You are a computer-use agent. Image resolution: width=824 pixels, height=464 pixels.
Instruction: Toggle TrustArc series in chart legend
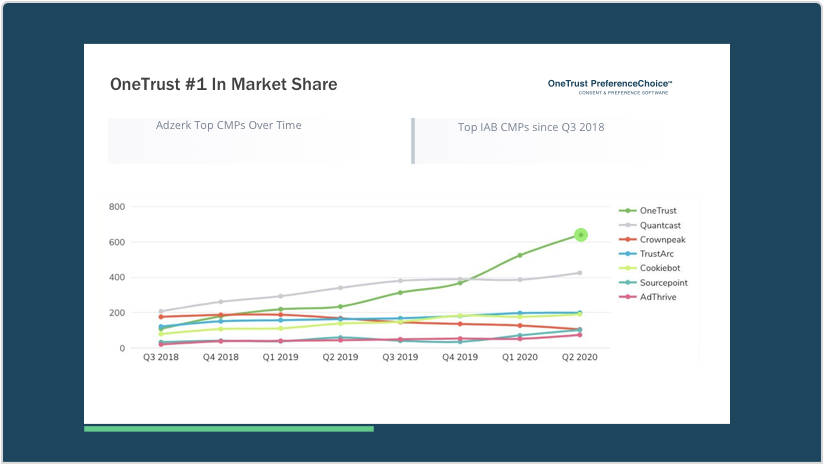646,254
